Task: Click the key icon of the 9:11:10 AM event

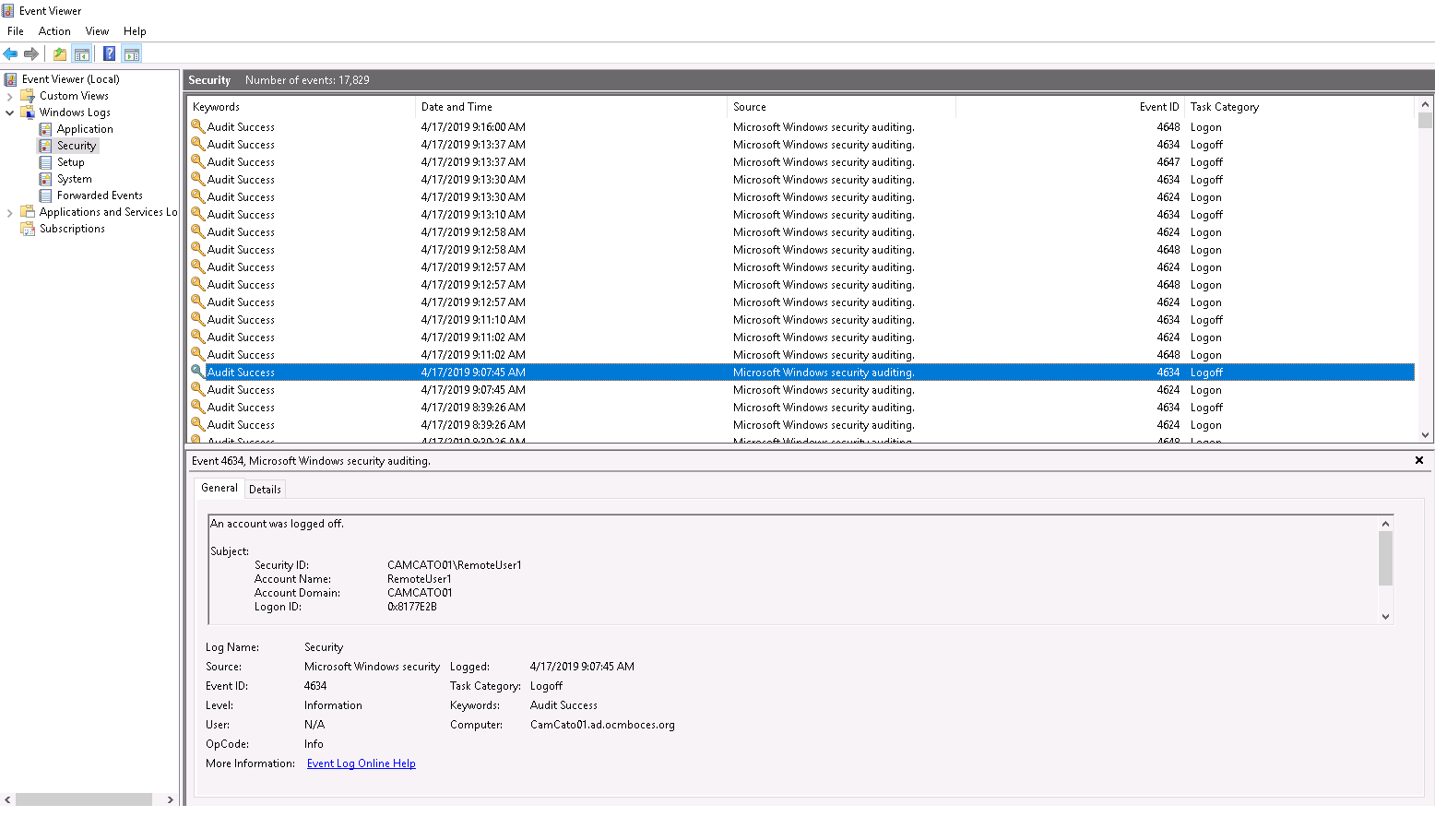Action: pyautogui.click(x=197, y=319)
